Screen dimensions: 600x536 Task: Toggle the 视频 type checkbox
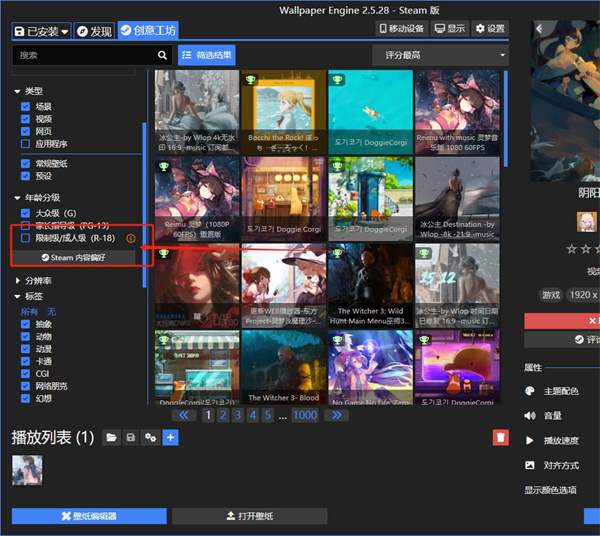point(25,119)
